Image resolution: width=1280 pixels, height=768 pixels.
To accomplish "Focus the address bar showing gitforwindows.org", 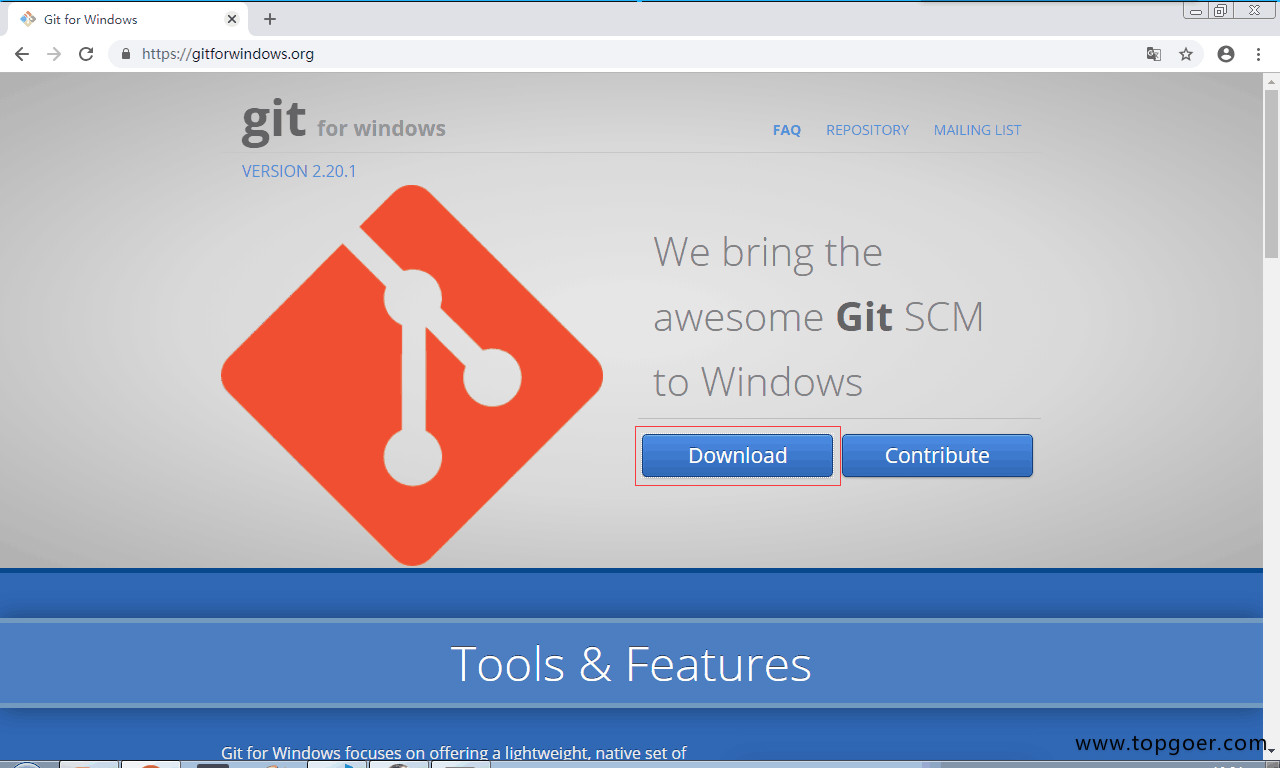I will (600, 54).
